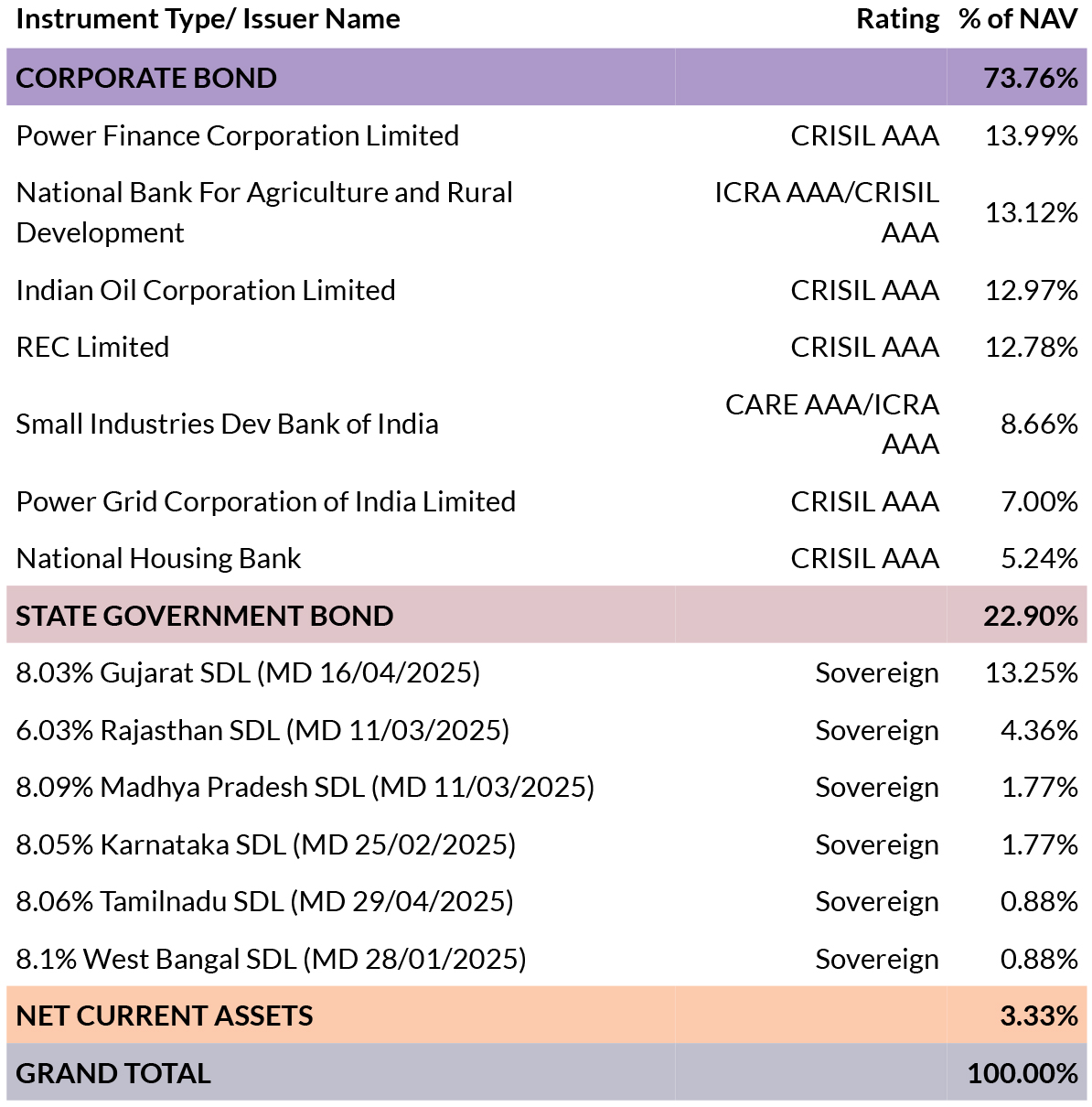Select the REC Limited row

546,347
